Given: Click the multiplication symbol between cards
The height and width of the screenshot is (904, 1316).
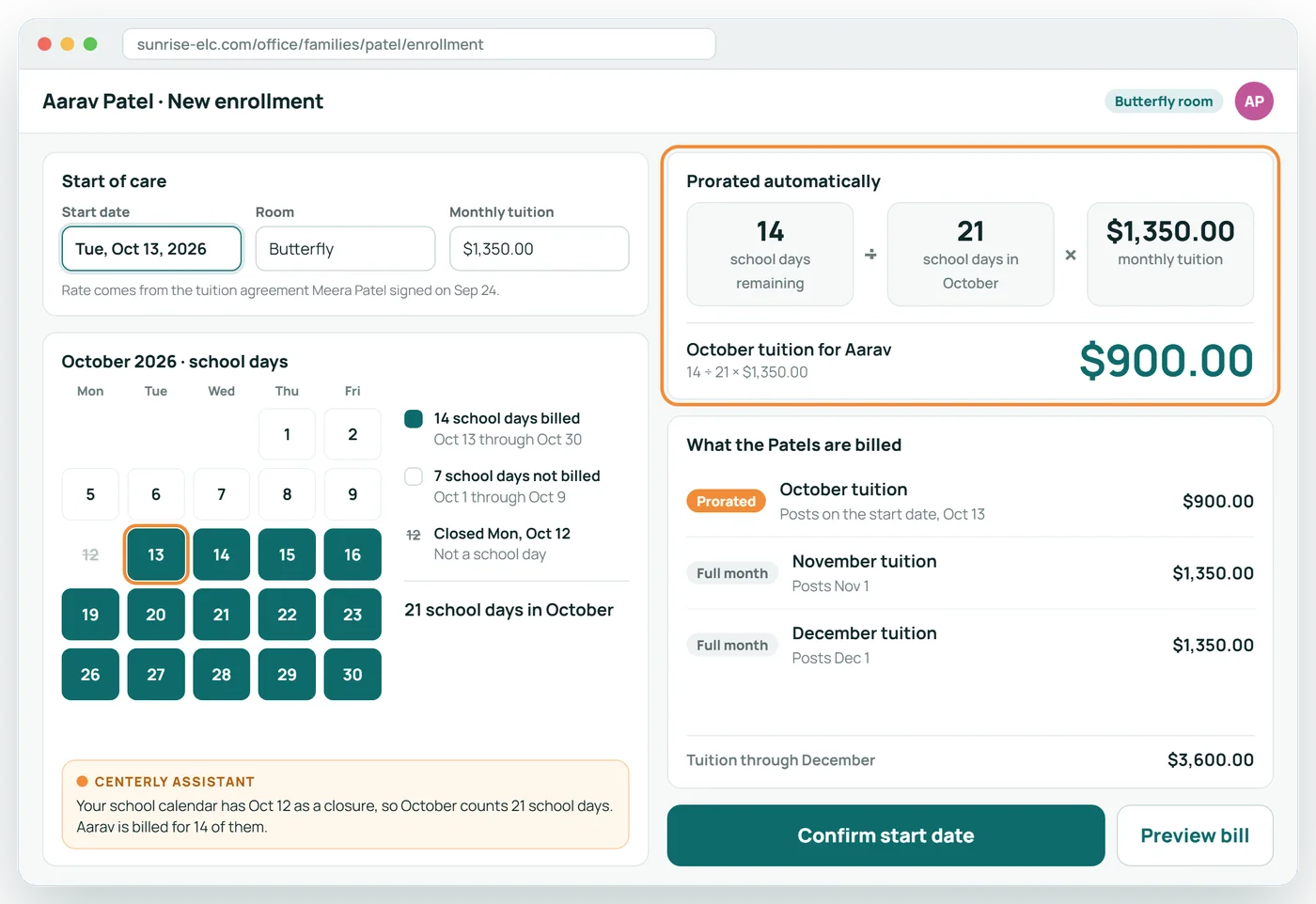Looking at the screenshot, I should pos(1071,255).
